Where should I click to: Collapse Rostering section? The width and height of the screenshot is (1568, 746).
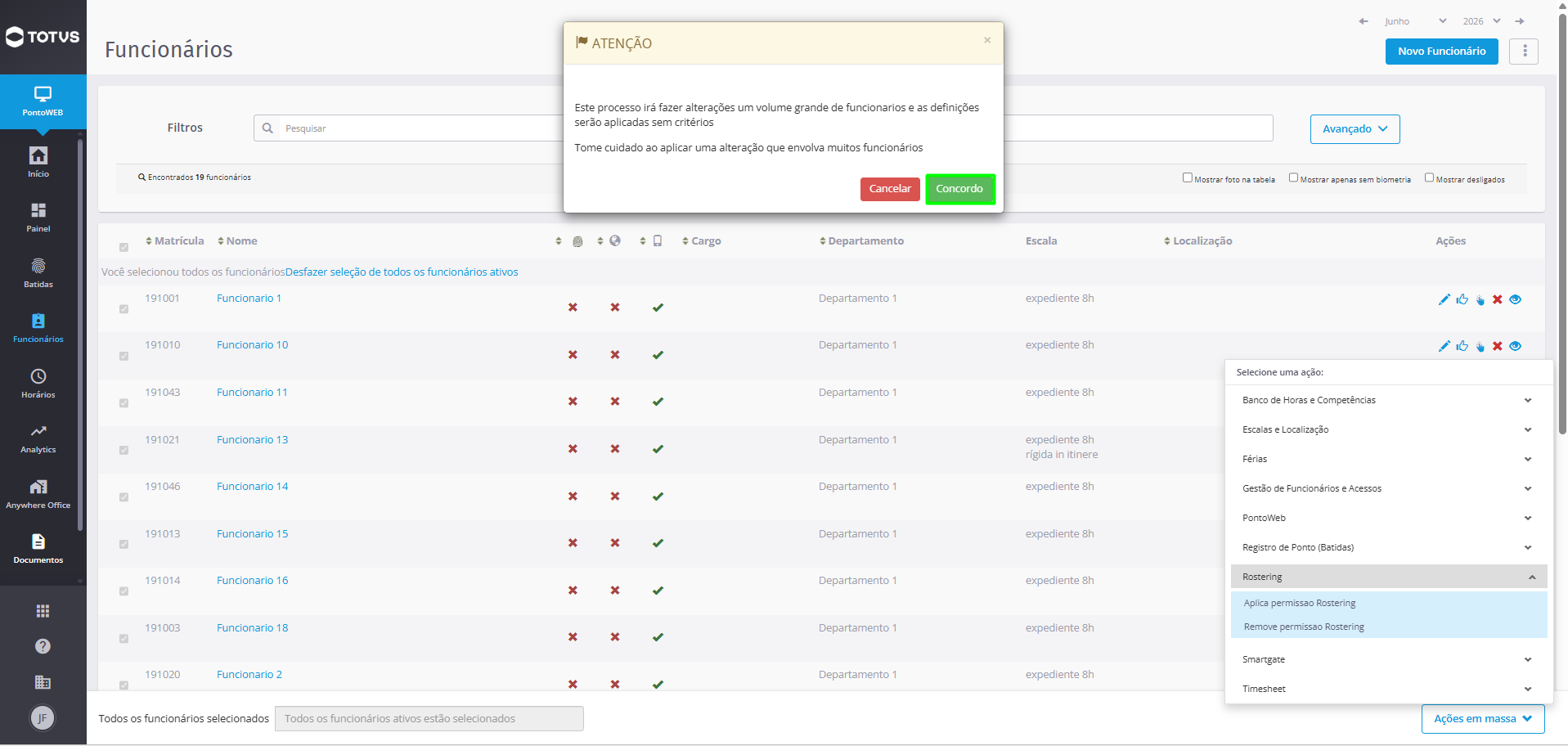coord(1388,577)
